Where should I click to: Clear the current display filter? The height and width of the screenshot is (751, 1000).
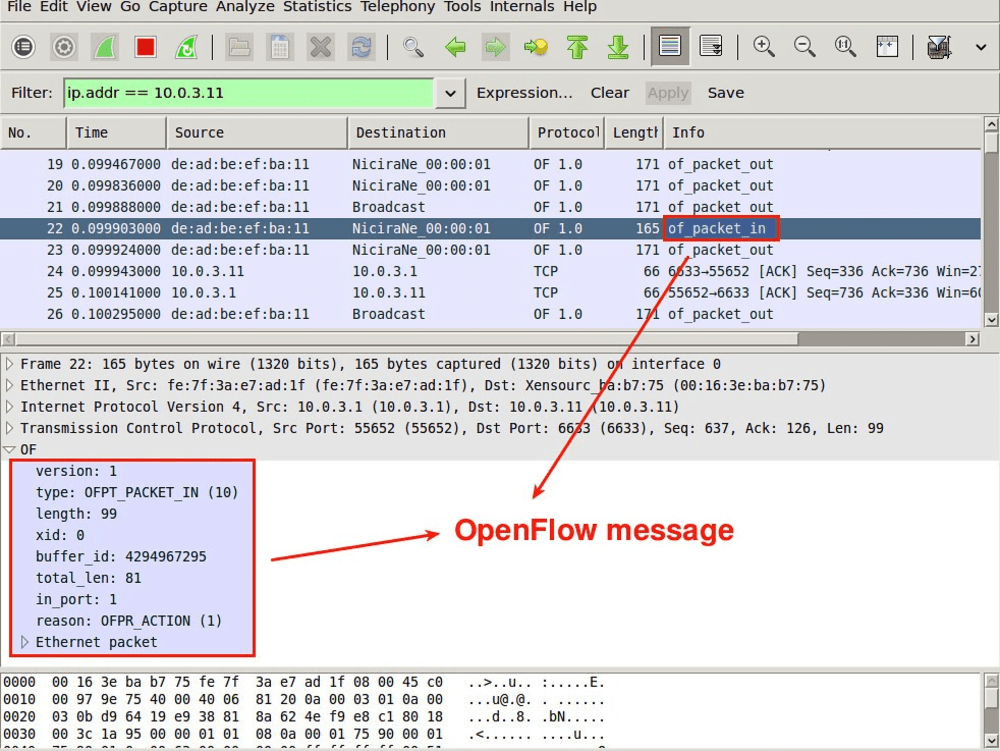[610, 93]
